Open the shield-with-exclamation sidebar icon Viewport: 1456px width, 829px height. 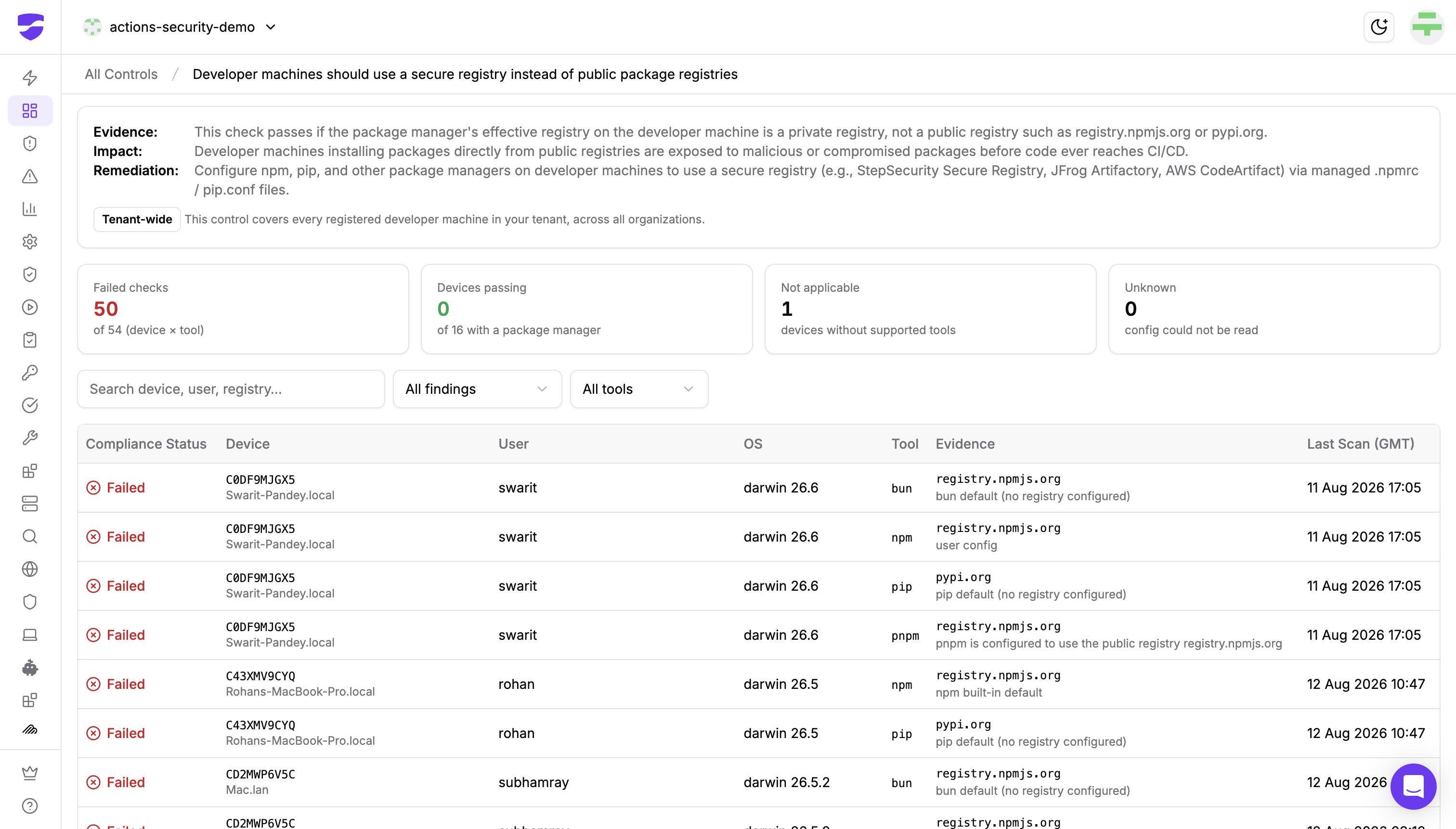[x=30, y=143]
